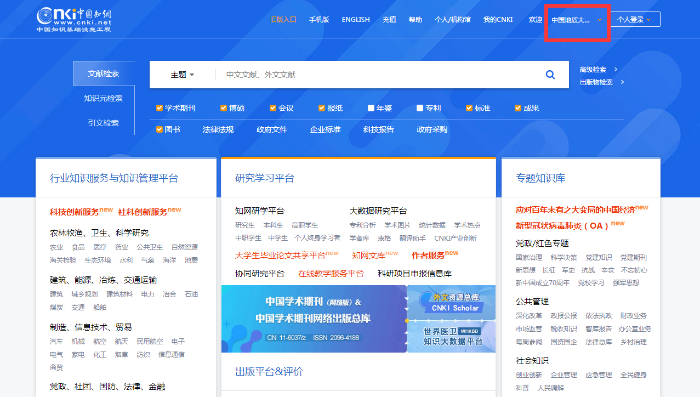Enable the 专利 checkbox
This screenshot has height=397, width=700.
pos(420,108)
